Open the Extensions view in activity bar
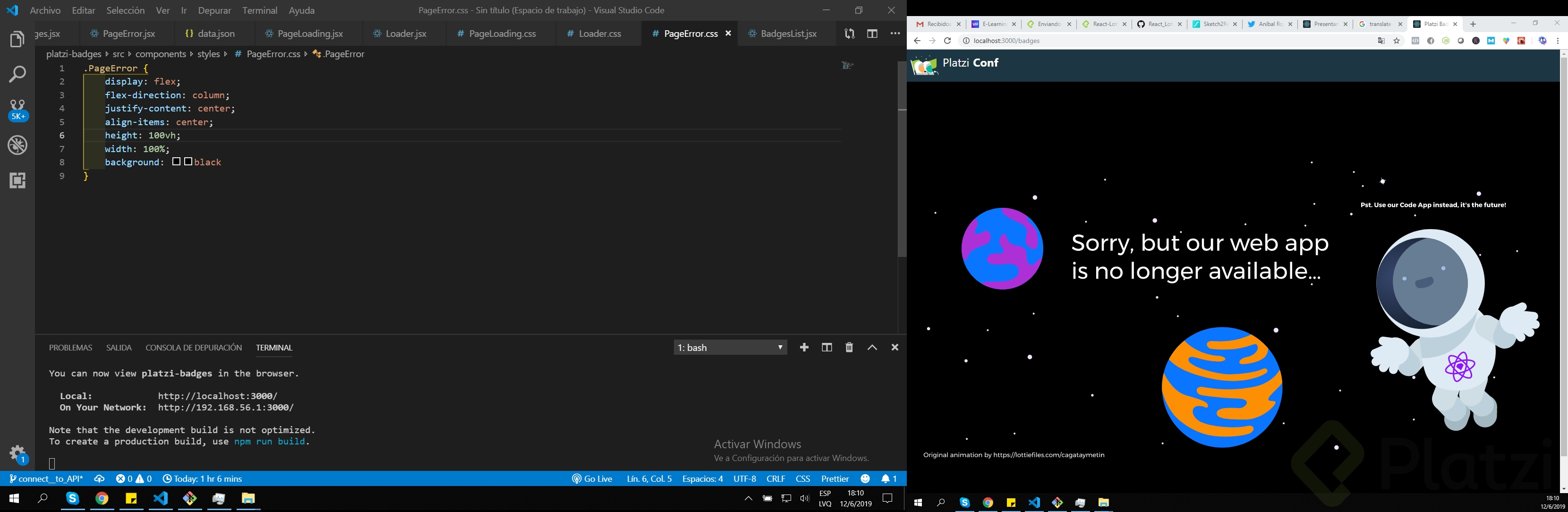This screenshot has width=1568, height=512. (17, 180)
